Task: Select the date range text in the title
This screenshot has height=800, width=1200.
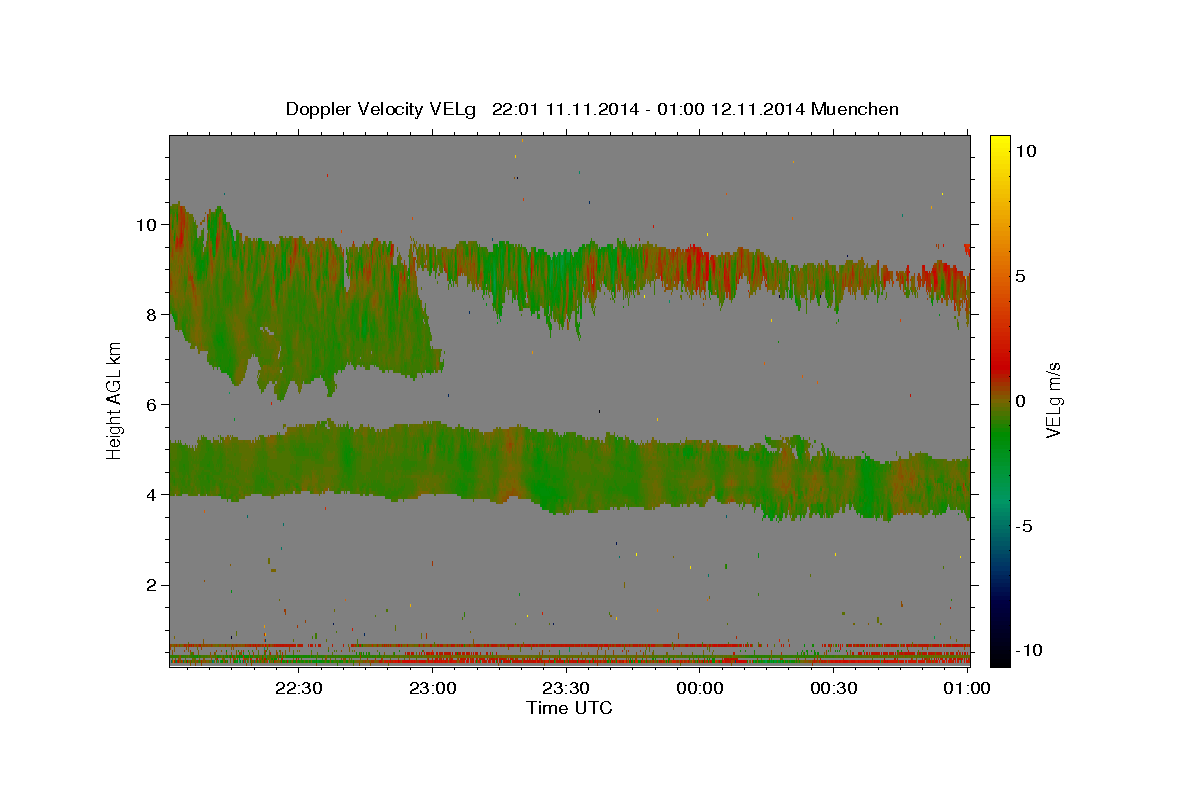Action: (649, 109)
